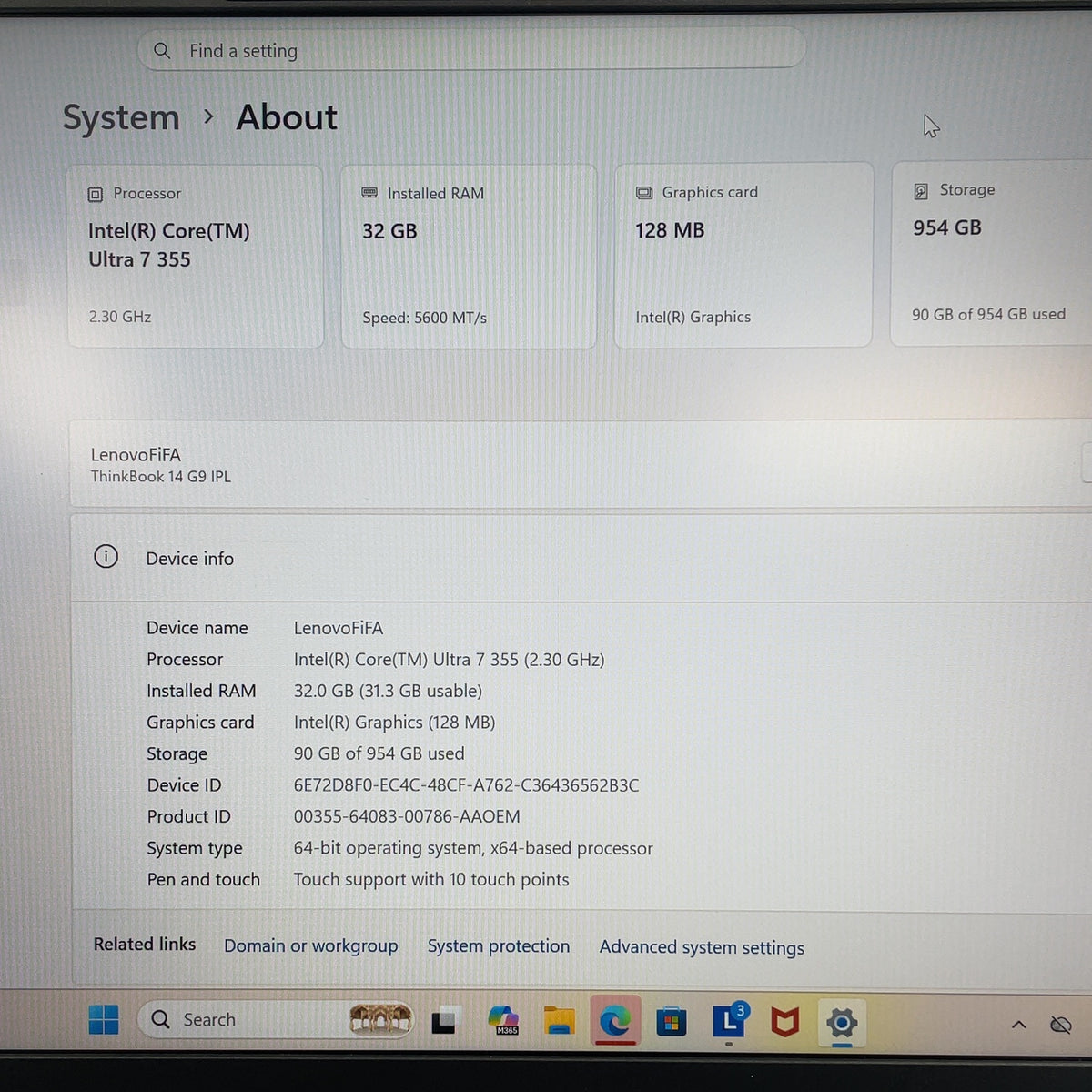Launch Microsoft 365 Copilot from taskbar

503,1021
